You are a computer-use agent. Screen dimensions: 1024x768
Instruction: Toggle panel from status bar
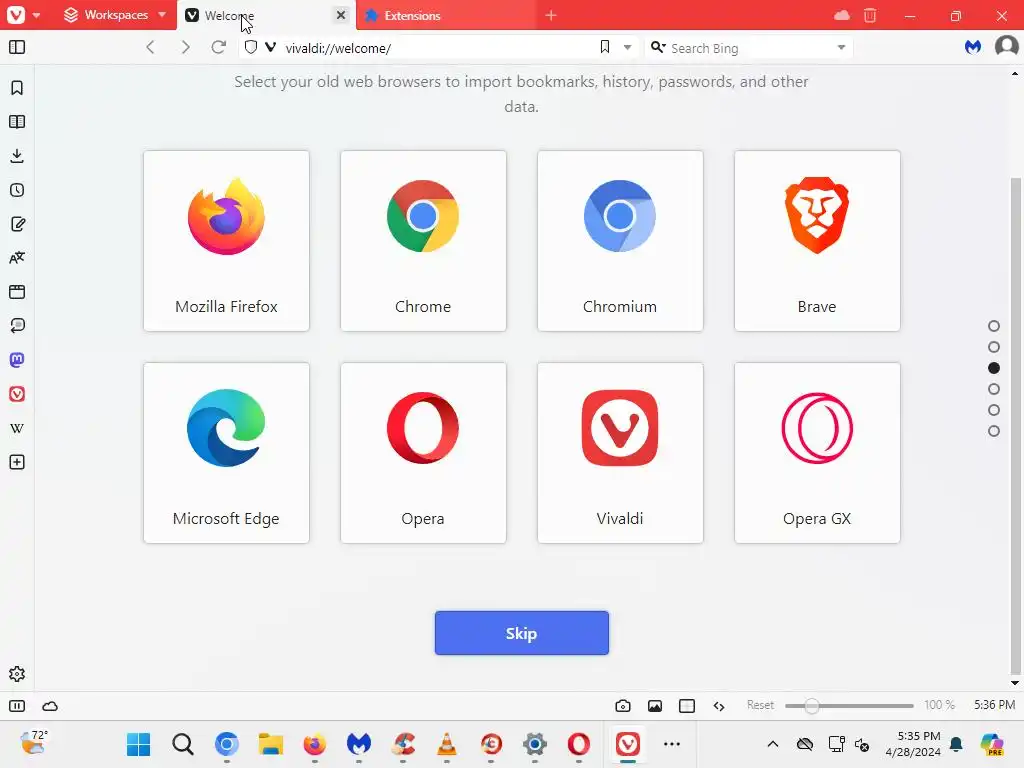coord(17,706)
